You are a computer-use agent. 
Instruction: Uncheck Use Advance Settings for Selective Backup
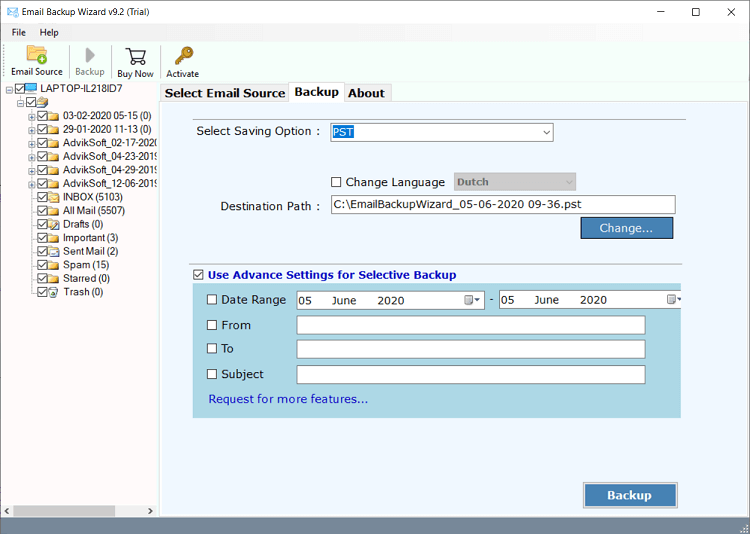coord(199,275)
